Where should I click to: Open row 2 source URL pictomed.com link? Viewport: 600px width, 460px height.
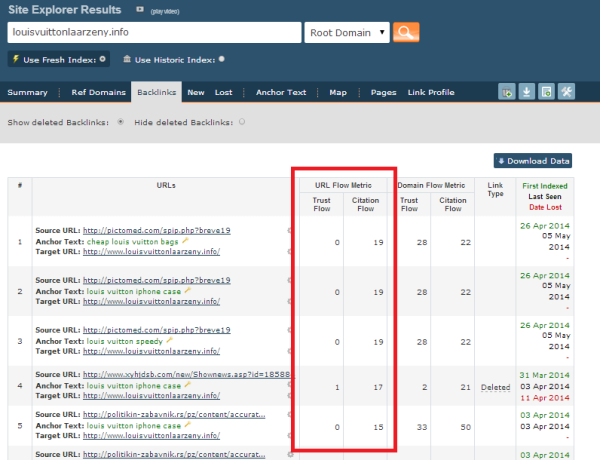tap(157, 280)
